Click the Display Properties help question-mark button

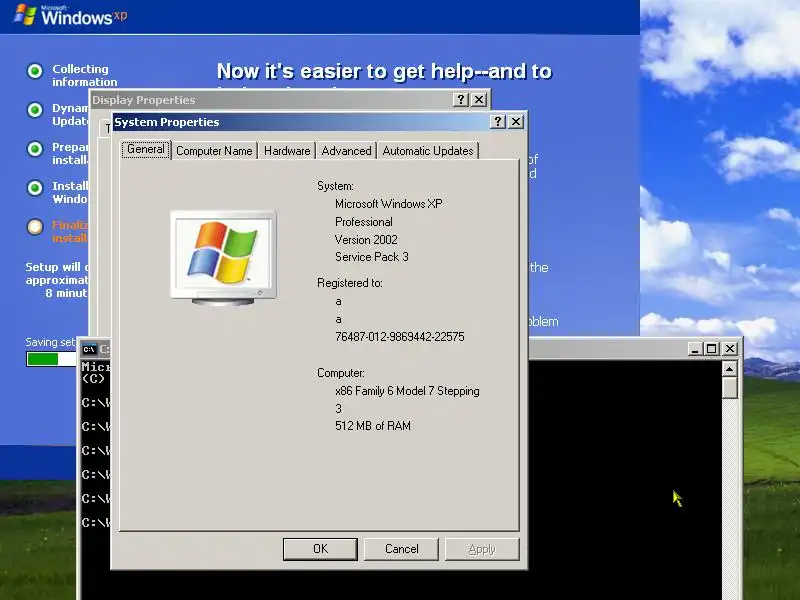(460, 99)
